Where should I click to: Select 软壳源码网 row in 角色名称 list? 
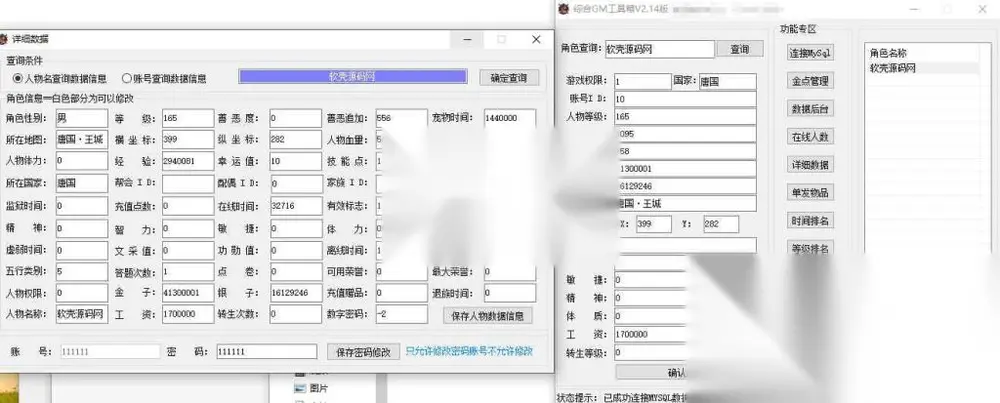click(922, 68)
